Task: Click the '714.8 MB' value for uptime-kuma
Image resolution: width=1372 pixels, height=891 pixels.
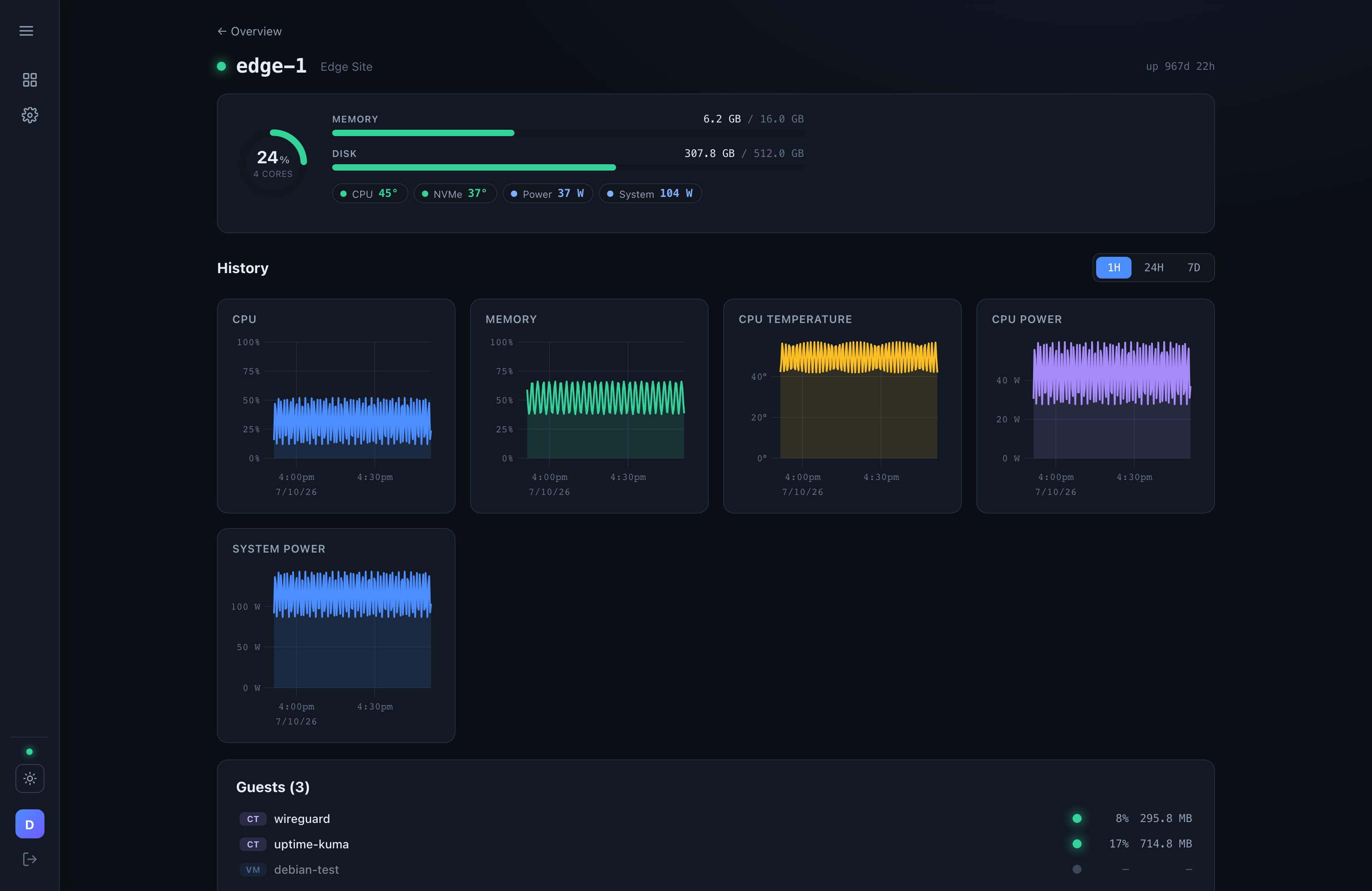Action: [x=1166, y=844]
